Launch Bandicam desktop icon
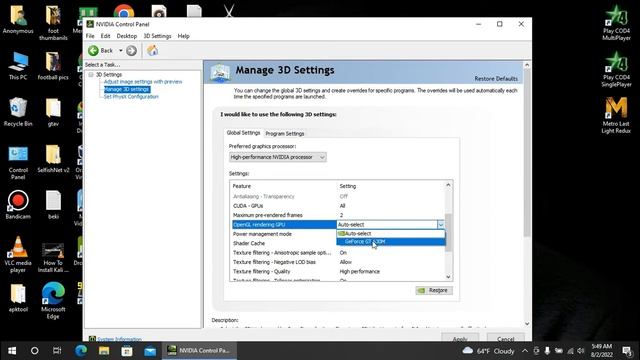Image resolution: width=640 pixels, height=360 pixels. click(18, 205)
